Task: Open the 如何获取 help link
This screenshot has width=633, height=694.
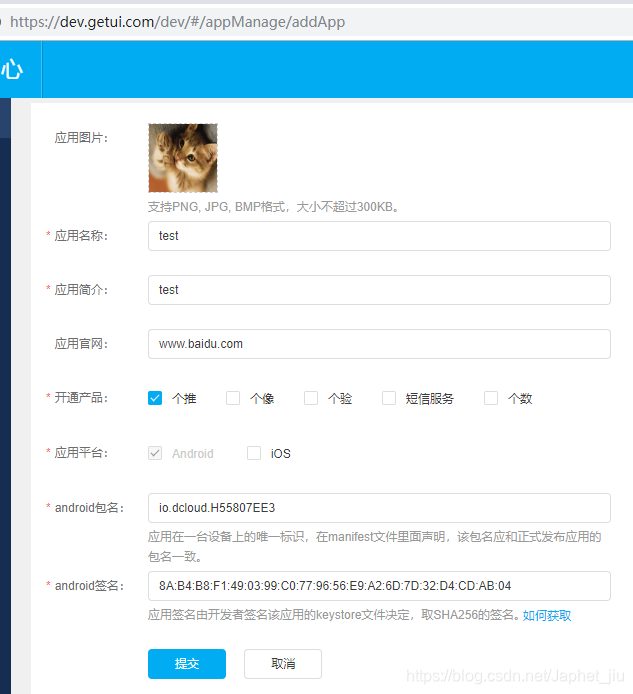Action: point(547,615)
